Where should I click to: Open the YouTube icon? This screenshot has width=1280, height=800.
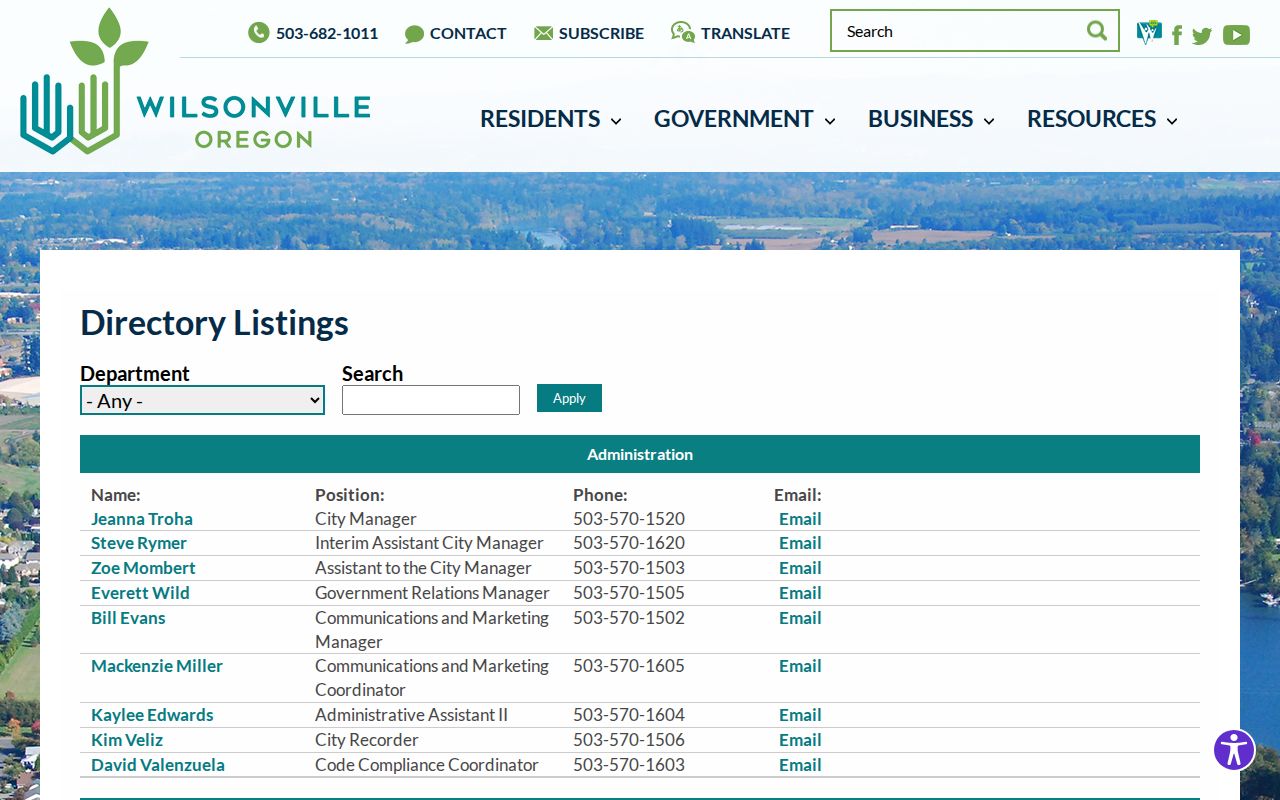point(1236,35)
